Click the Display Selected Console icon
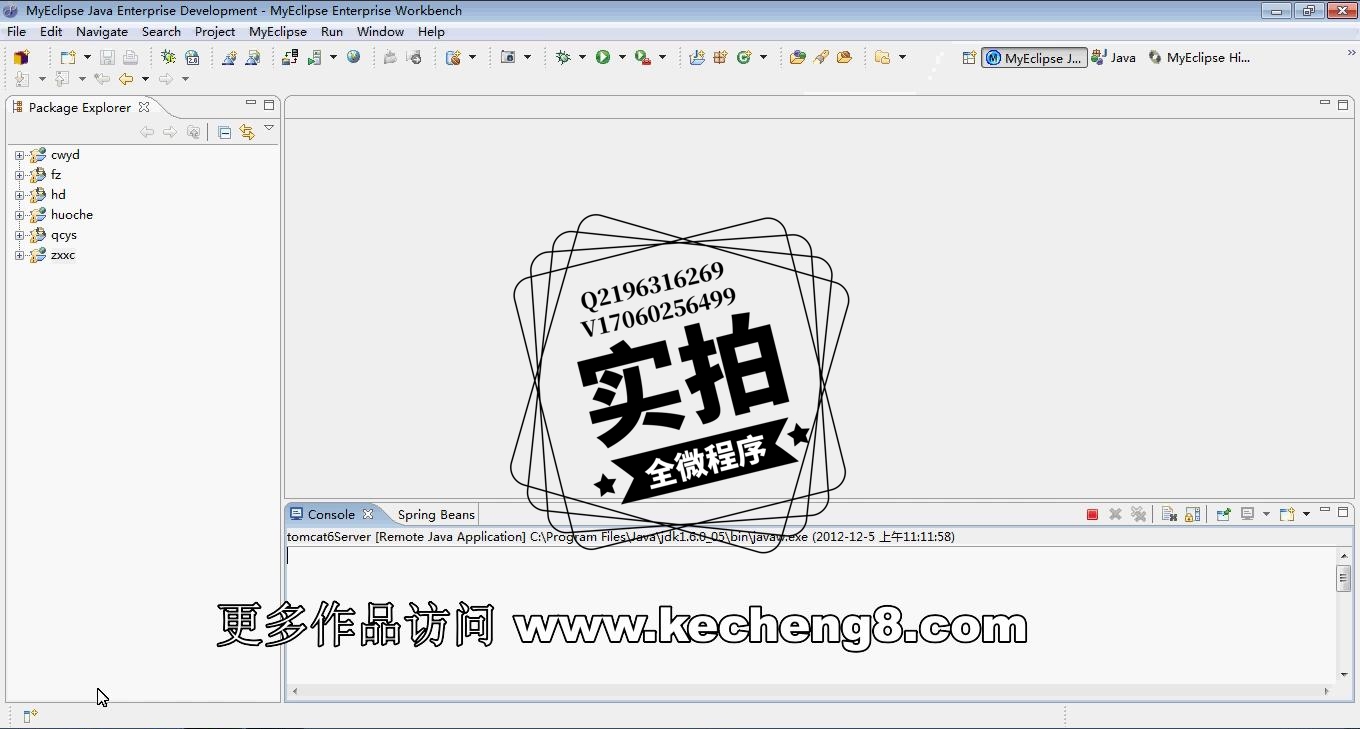The height and width of the screenshot is (729, 1360). tap(1247, 514)
